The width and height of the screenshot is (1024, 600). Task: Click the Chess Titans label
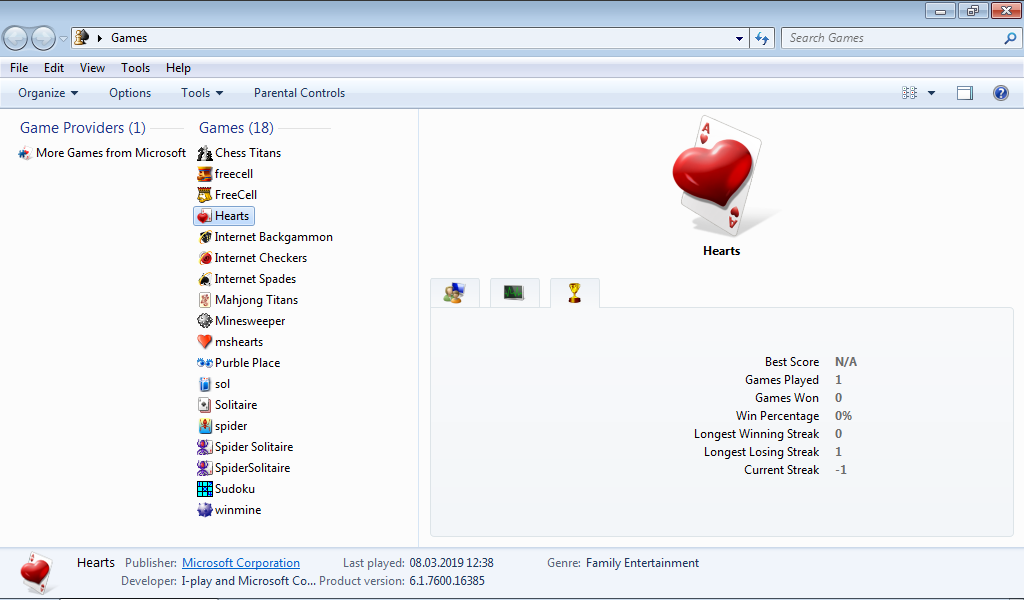pos(248,153)
